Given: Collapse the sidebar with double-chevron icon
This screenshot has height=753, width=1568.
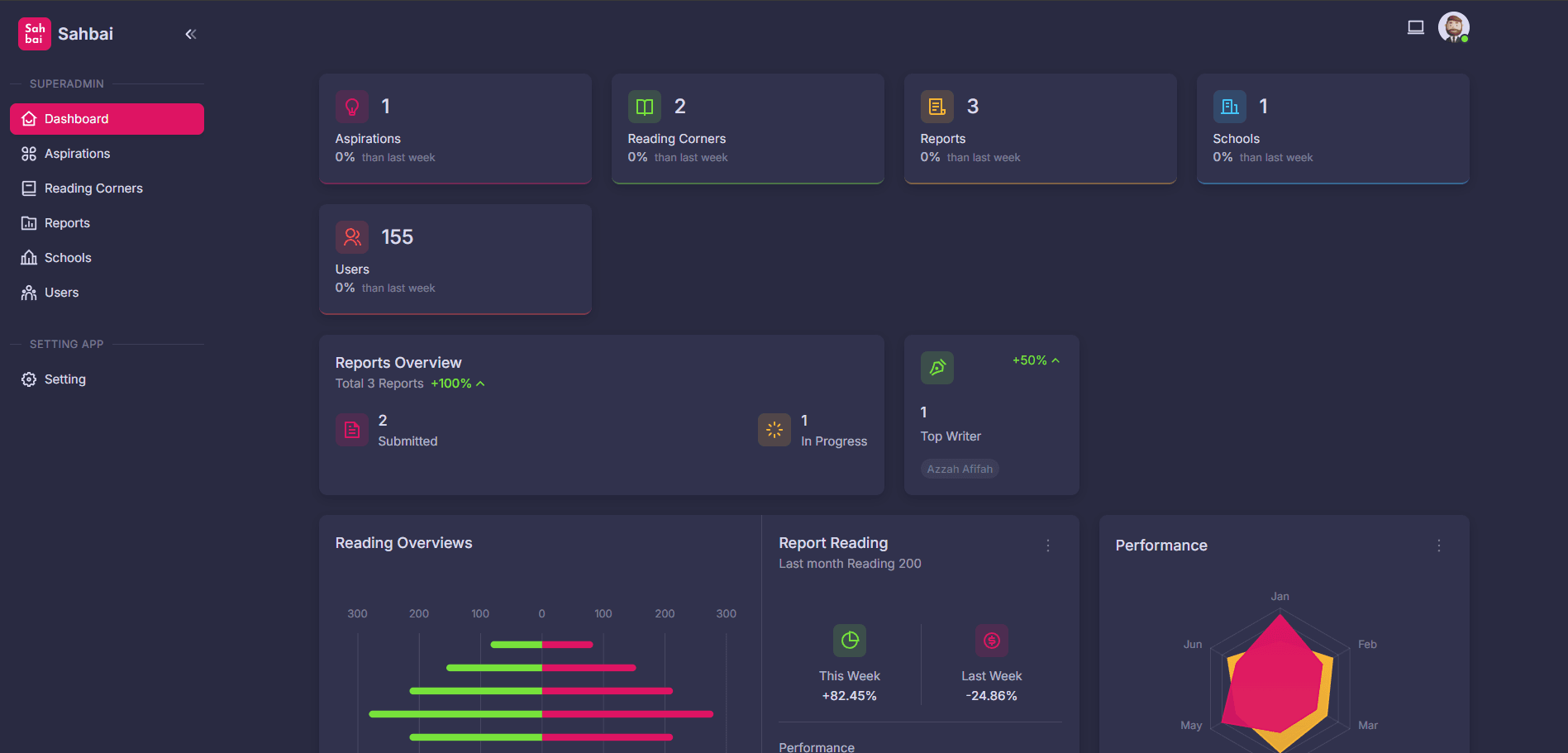Looking at the screenshot, I should (191, 34).
